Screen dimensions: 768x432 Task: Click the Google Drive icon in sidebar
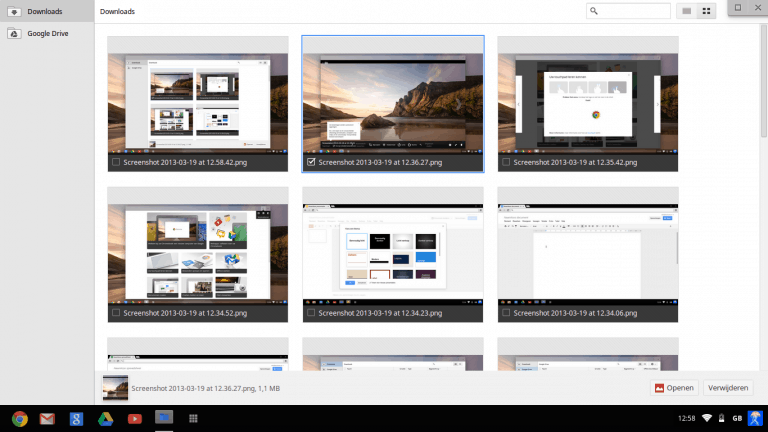click(14, 33)
